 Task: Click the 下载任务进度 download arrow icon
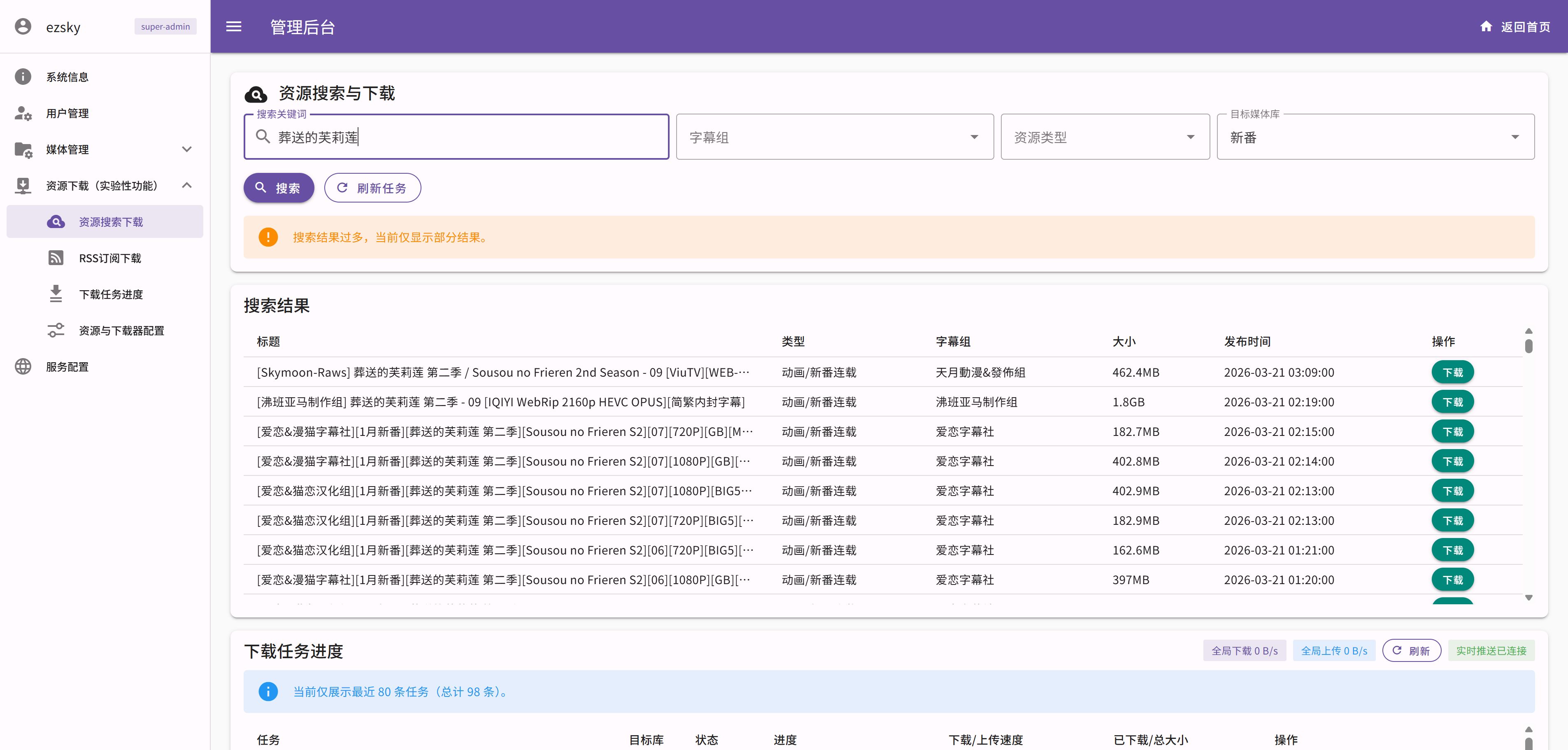click(56, 294)
